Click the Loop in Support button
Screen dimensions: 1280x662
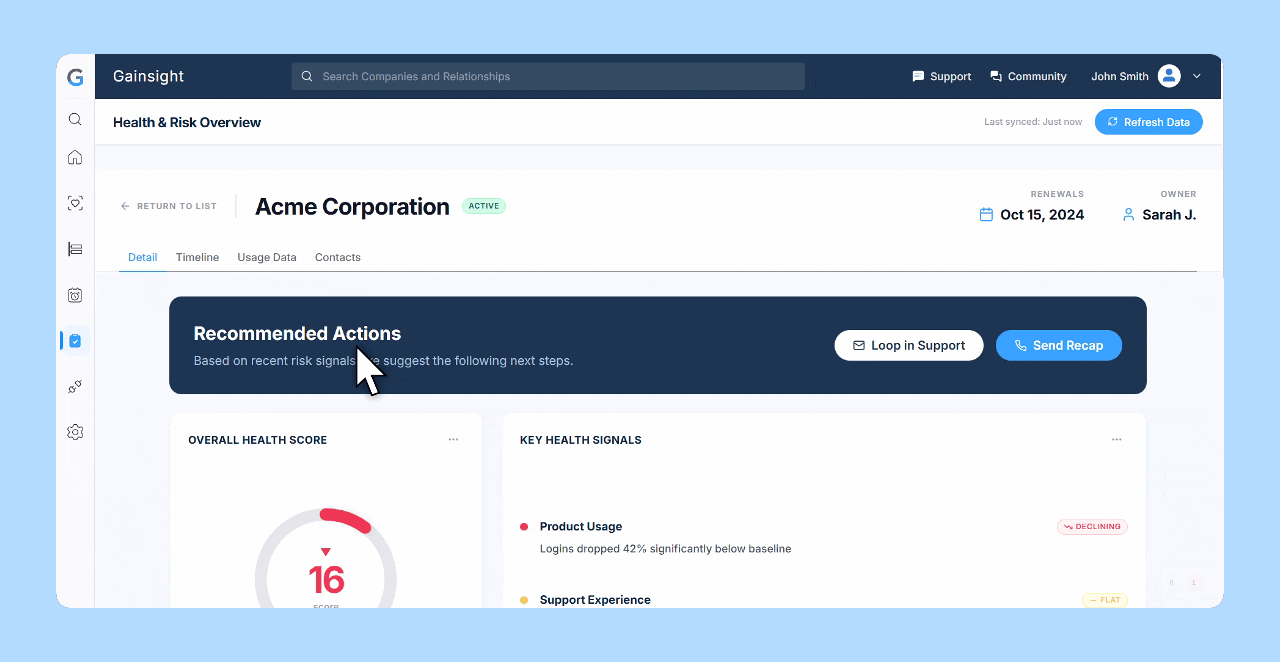[x=909, y=345]
